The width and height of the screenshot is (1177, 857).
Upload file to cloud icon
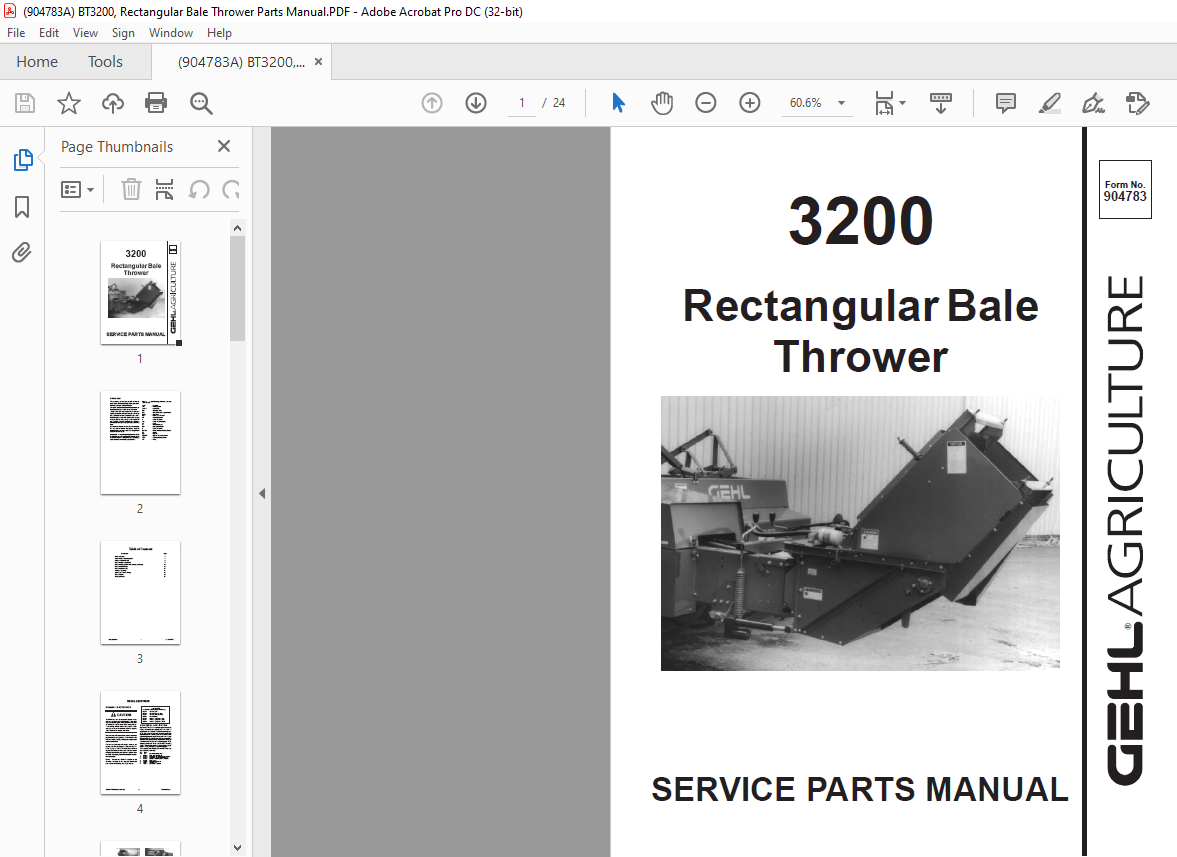(113, 103)
